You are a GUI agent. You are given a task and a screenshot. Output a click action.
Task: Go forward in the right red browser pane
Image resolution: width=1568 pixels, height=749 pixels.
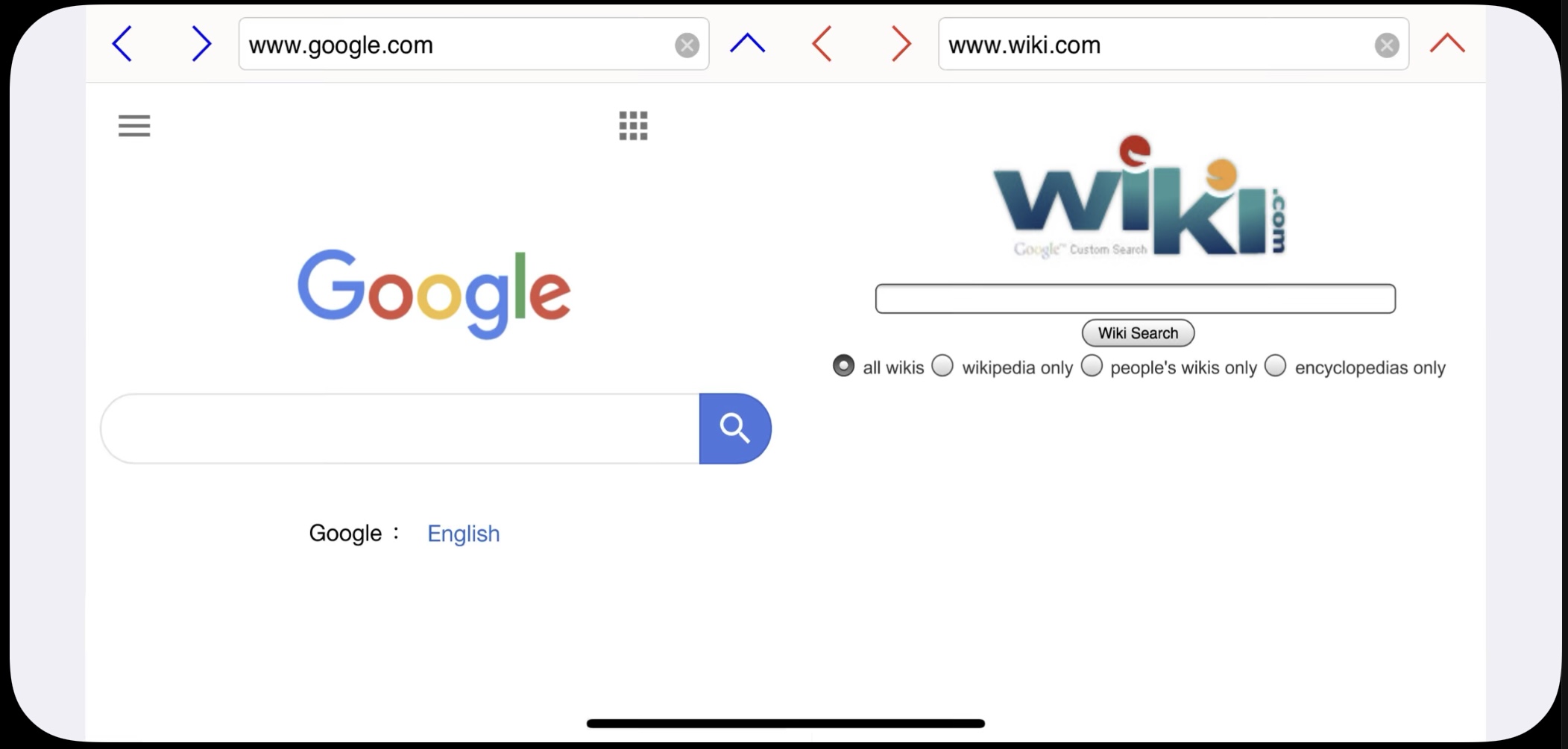901,44
